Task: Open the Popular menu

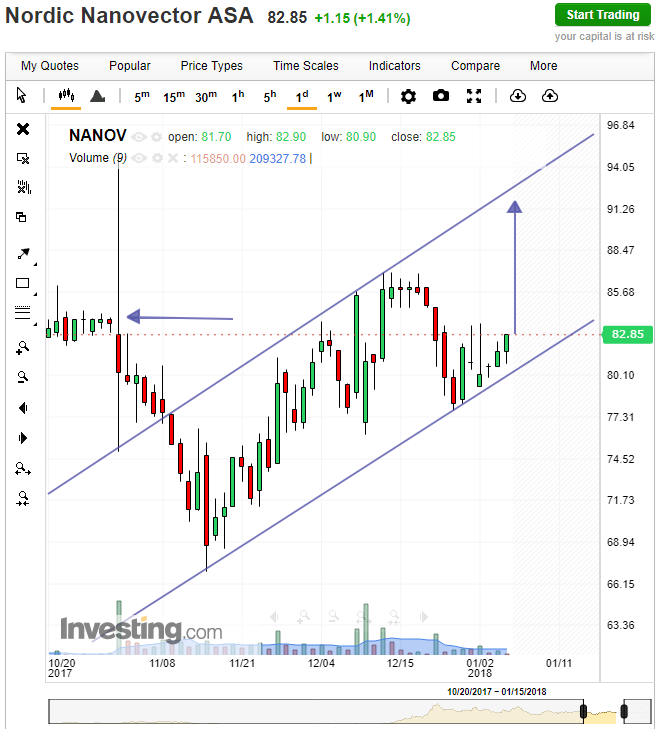Action: point(130,66)
